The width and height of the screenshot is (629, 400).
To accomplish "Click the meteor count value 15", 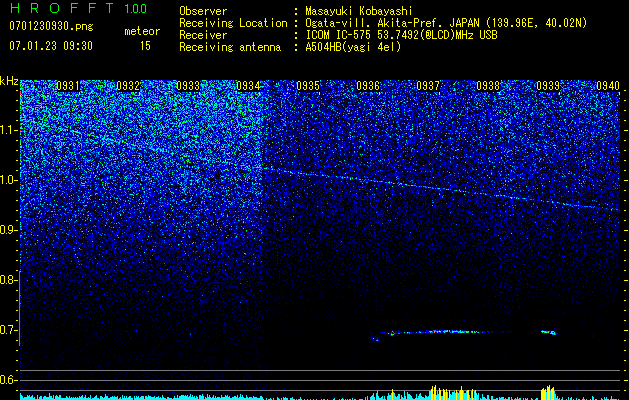I will (x=145, y=46).
